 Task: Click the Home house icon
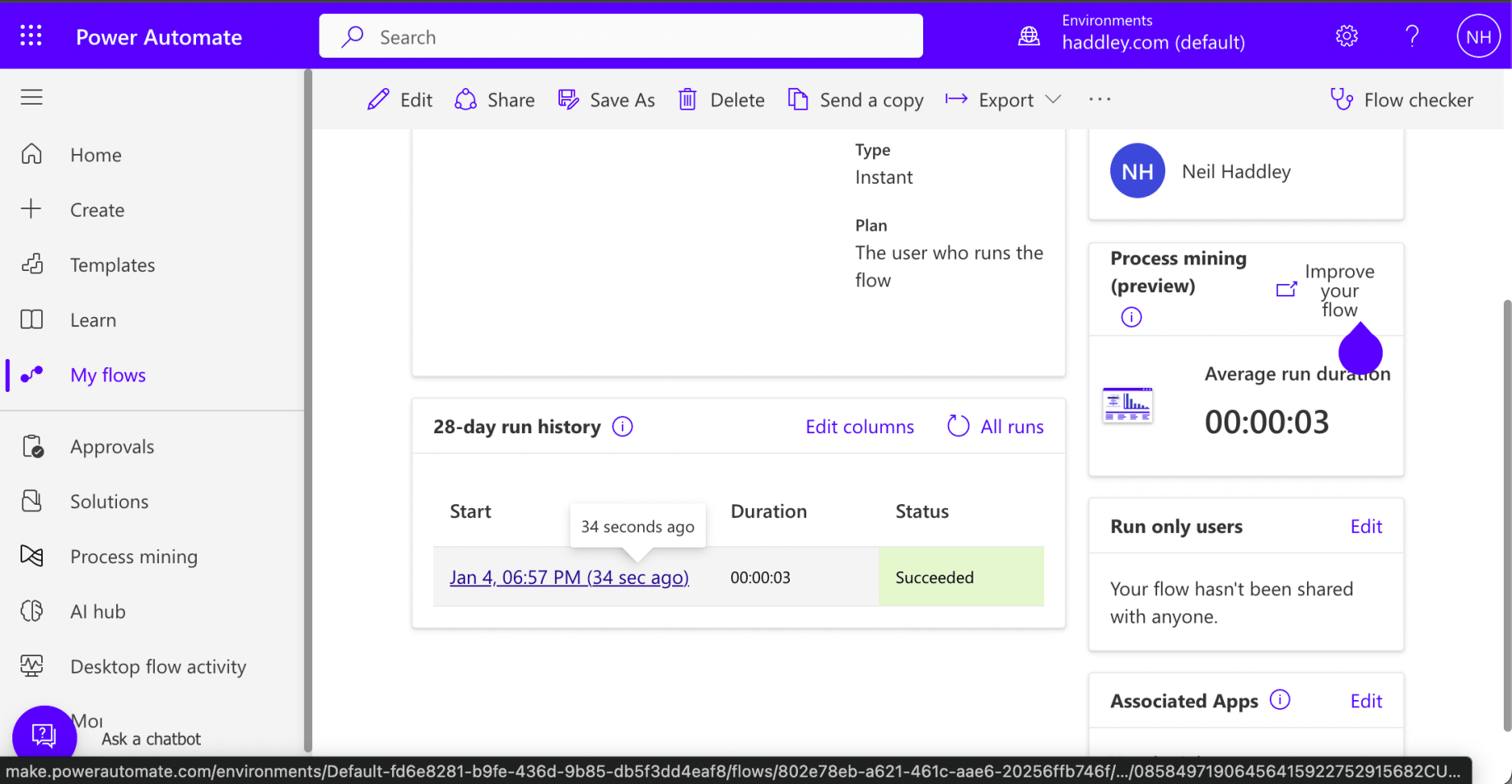pyautogui.click(x=31, y=154)
